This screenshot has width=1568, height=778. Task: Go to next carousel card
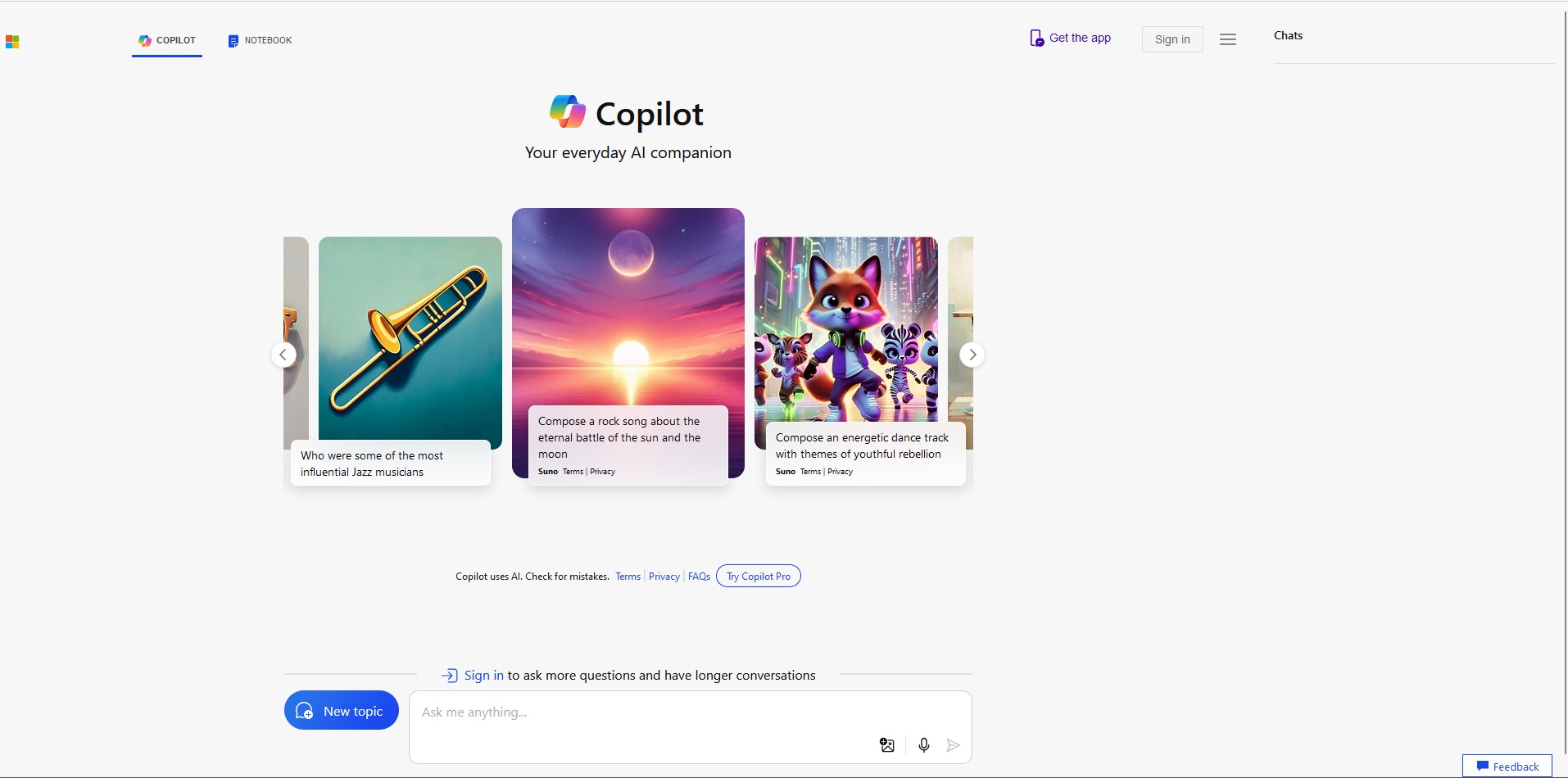pos(972,355)
